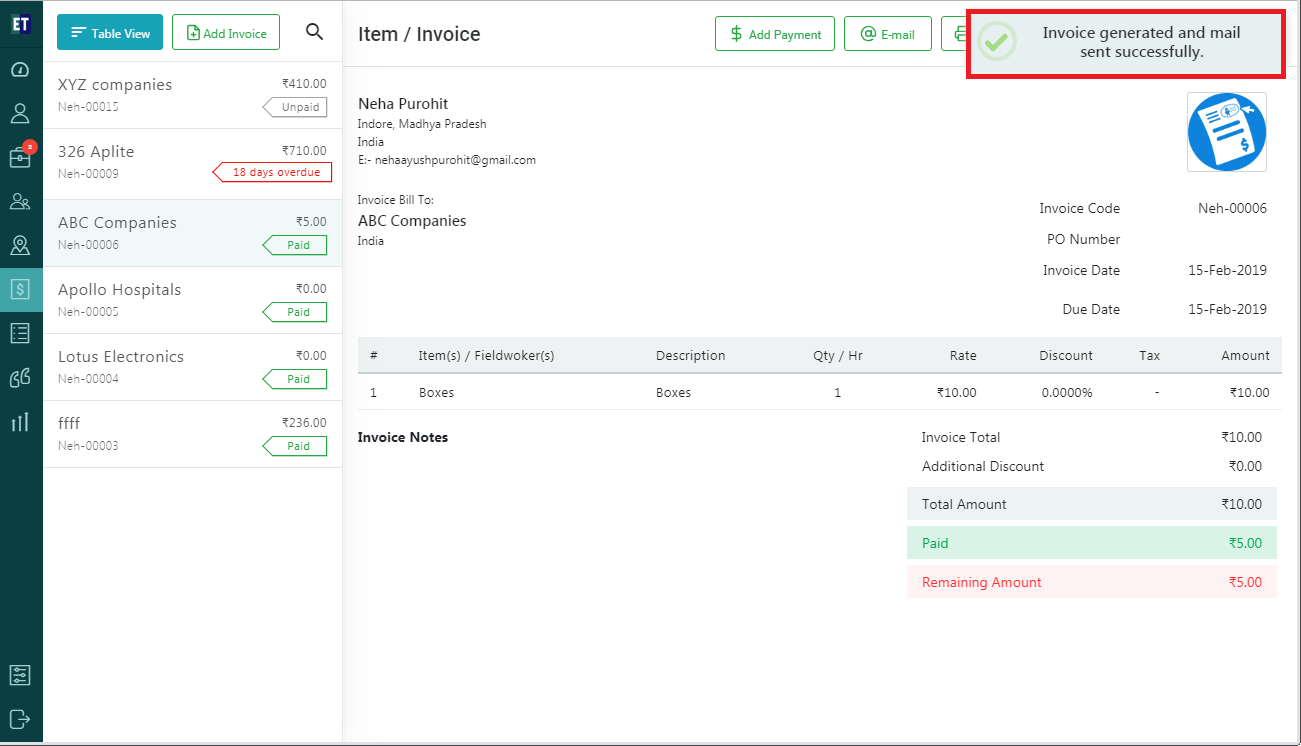Select the XYZ companies invoice

pos(192,95)
